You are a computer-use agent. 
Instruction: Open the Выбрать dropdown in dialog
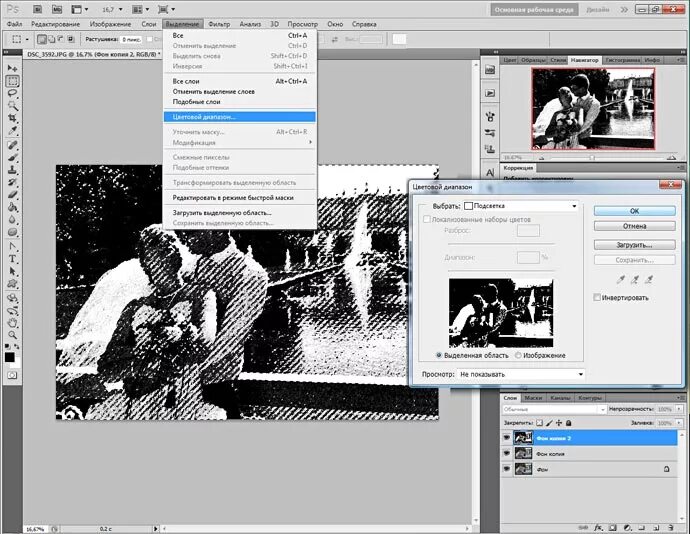tap(521, 206)
